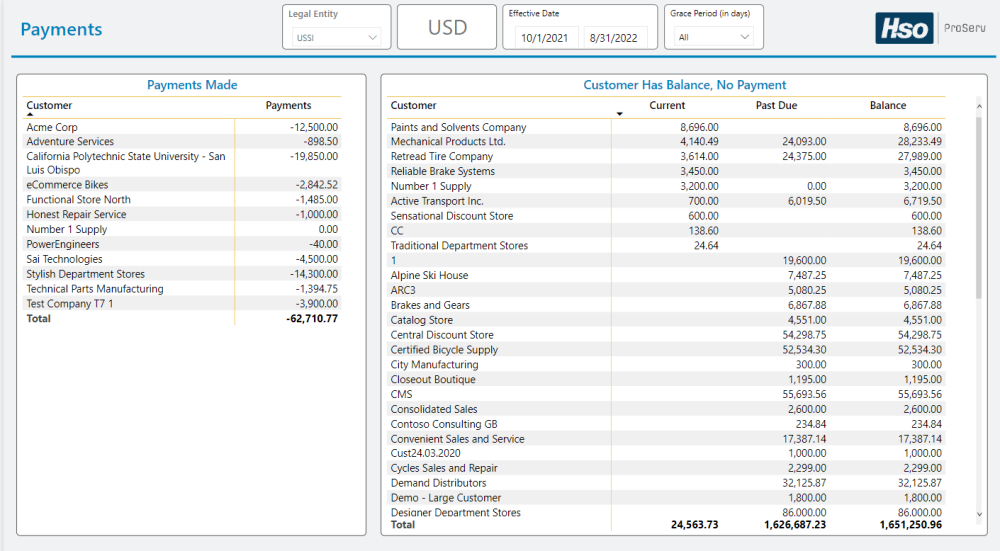1000x551 pixels.
Task: Click the descending sort arrow beside Current column
Action: (620, 114)
